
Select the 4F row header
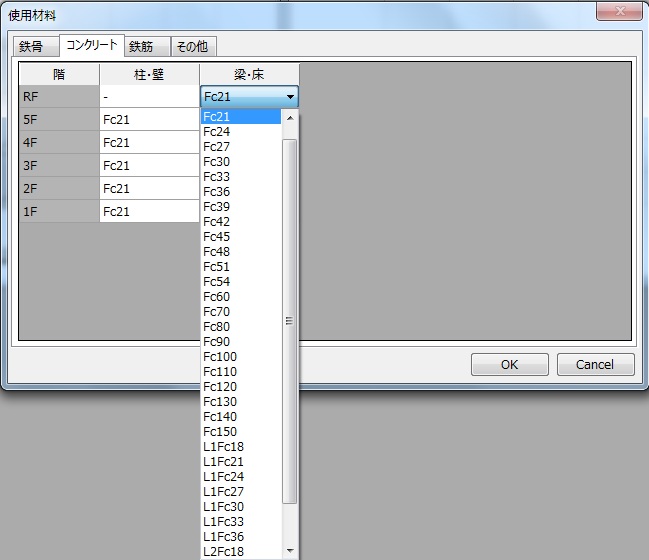pos(59,143)
